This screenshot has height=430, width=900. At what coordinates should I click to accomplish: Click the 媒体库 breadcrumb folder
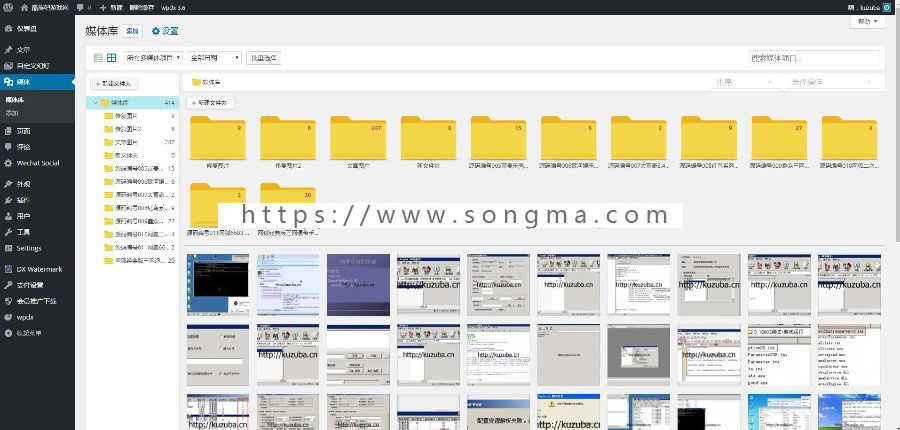click(x=207, y=83)
